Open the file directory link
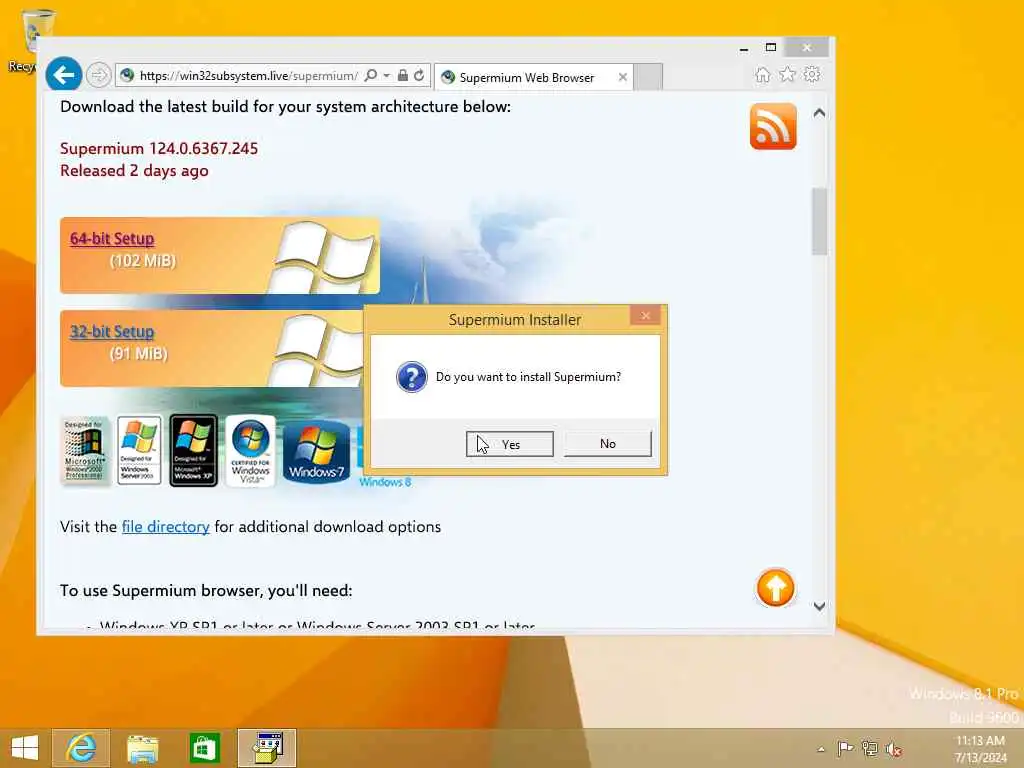 point(166,526)
